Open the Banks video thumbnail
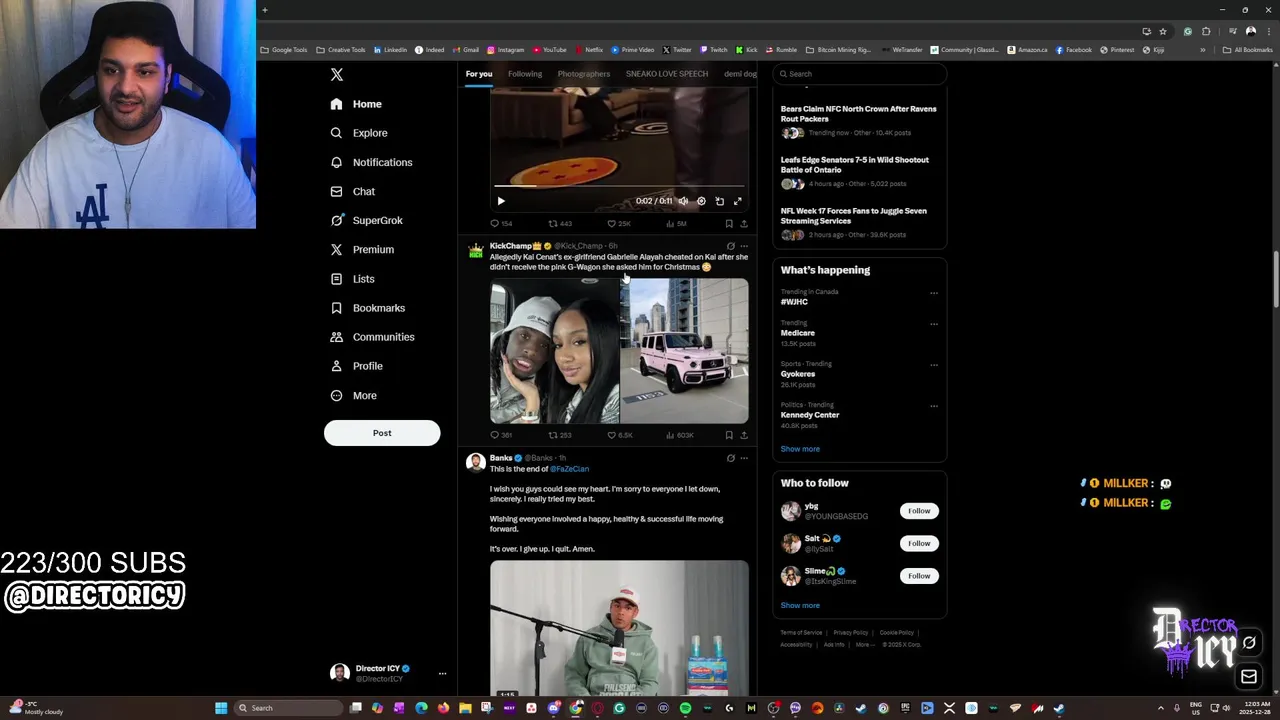Screen dimensions: 1280x720 click(619, 628)
